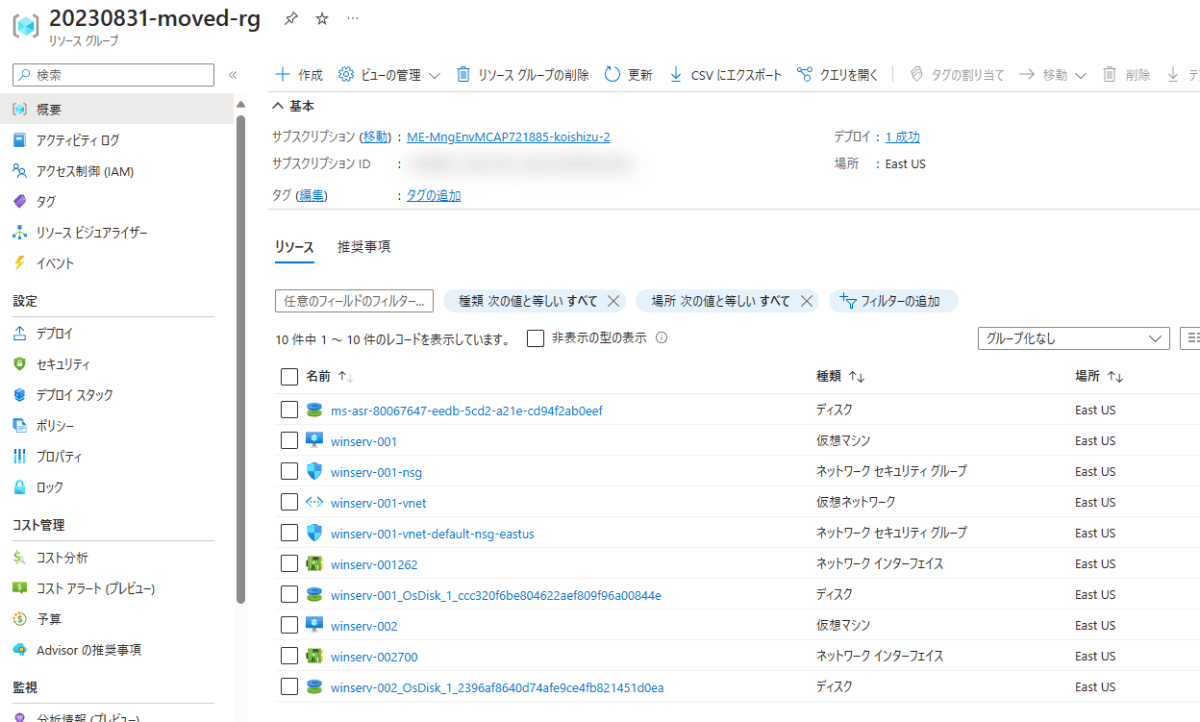The image size is (1200, 722).
Task: Open the ellipsis more options in title
Action: pyautogui.click(x=352, y=19)
